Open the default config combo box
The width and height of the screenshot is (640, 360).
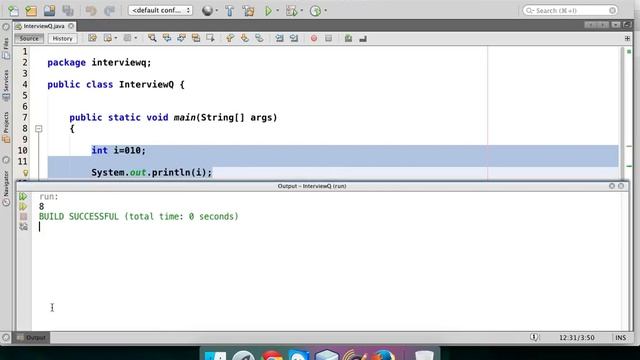pyautogui.click(x=160, y=10)
